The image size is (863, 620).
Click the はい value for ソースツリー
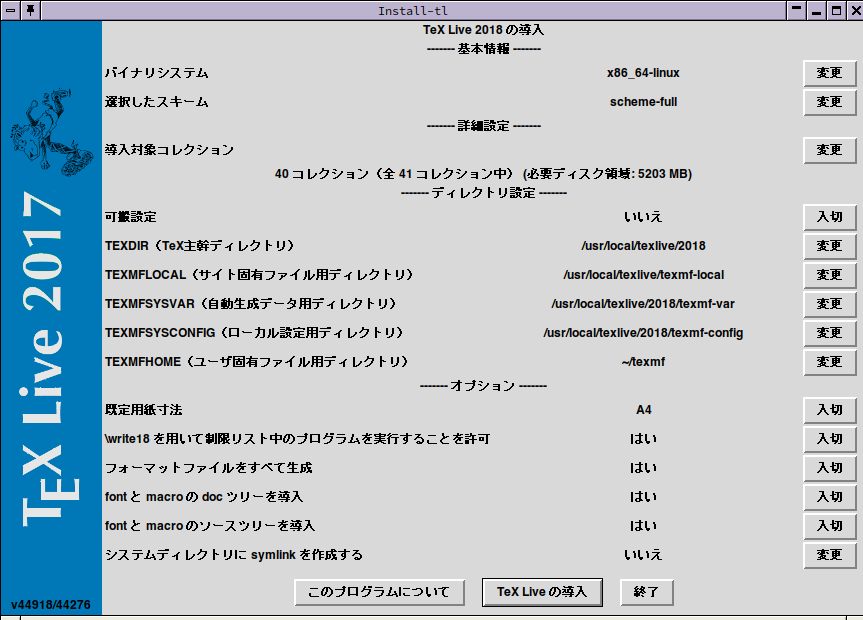coord(643,526)
